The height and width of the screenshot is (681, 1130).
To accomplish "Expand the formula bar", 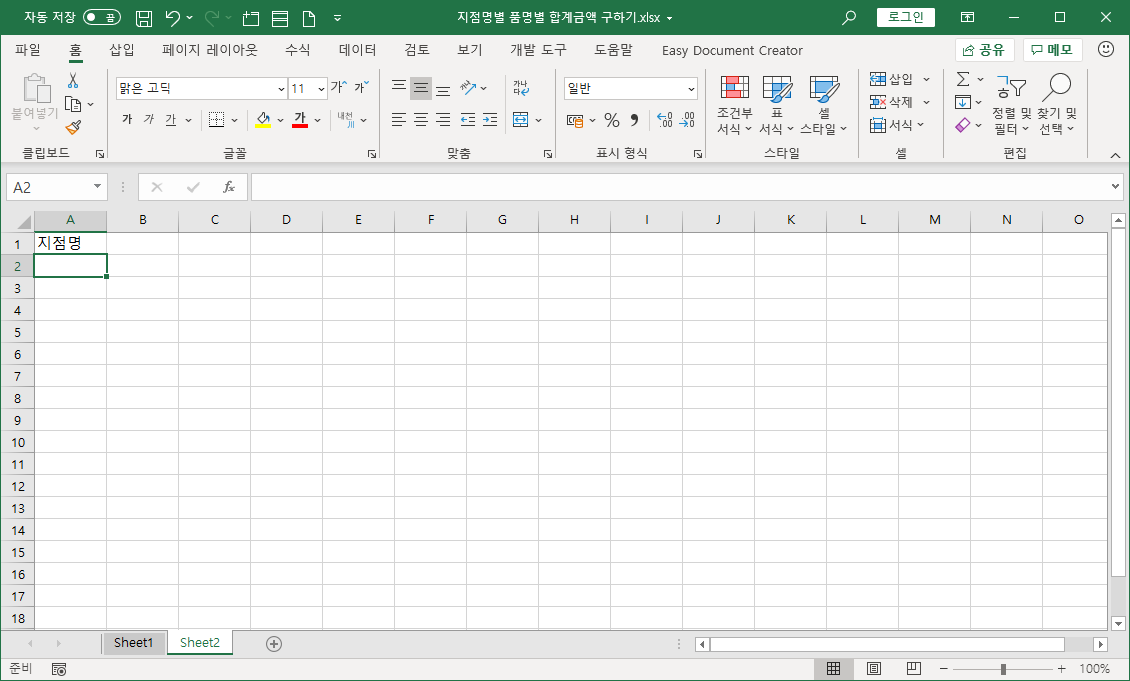I will click(1116, 187).
